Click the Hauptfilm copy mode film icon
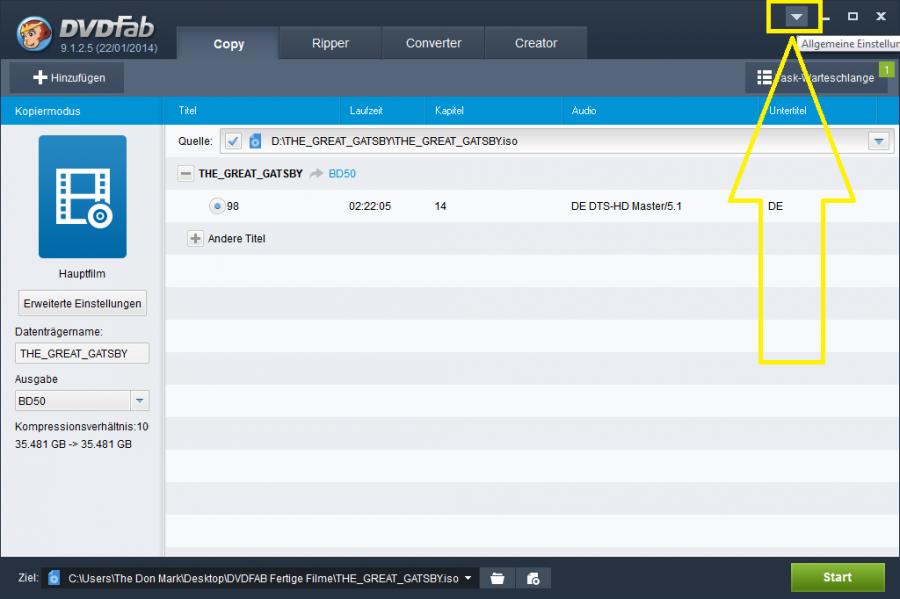 (82, 197)
